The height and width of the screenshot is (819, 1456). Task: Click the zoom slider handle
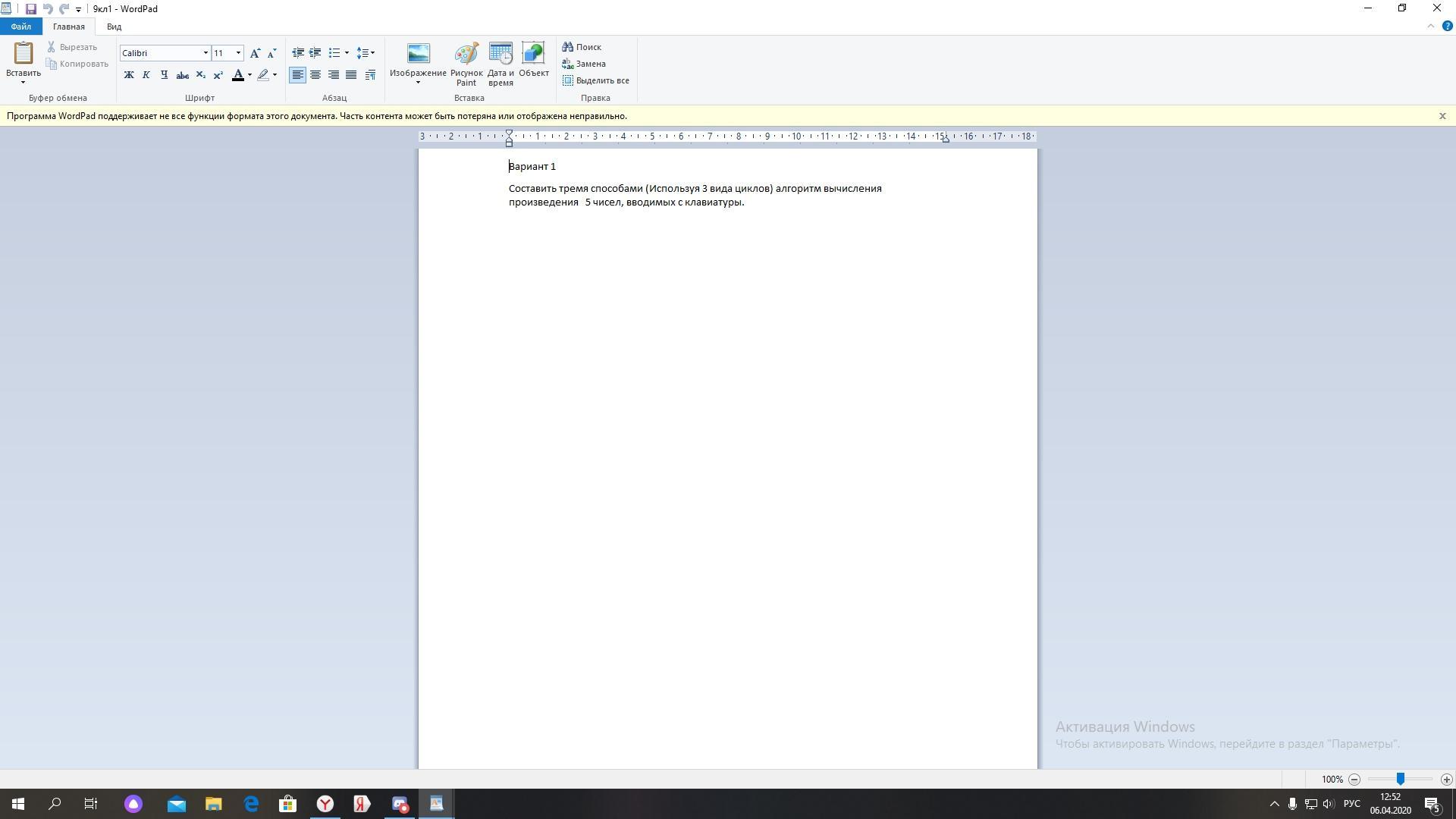[x=1401, y=779]
